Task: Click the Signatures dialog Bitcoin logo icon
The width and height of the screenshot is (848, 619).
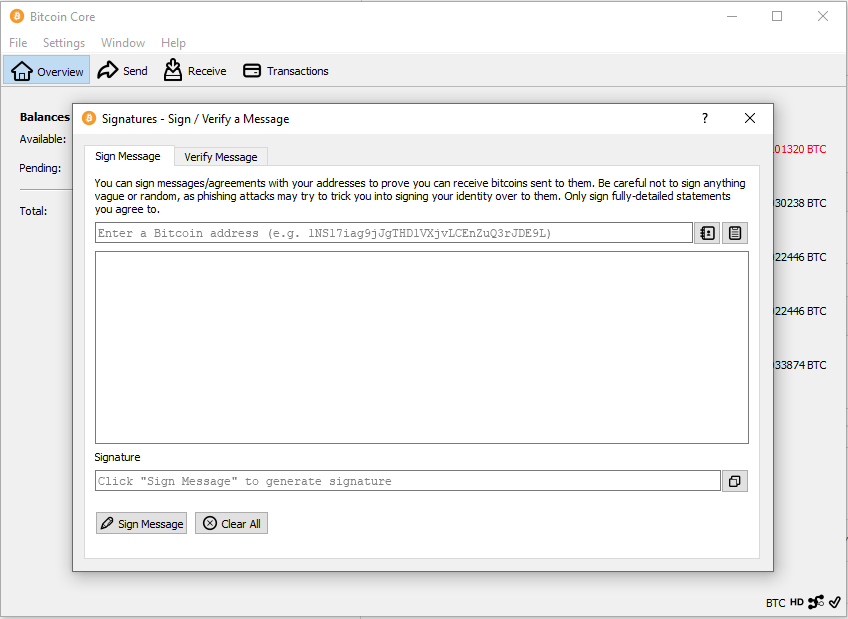Action: point(89,118)
